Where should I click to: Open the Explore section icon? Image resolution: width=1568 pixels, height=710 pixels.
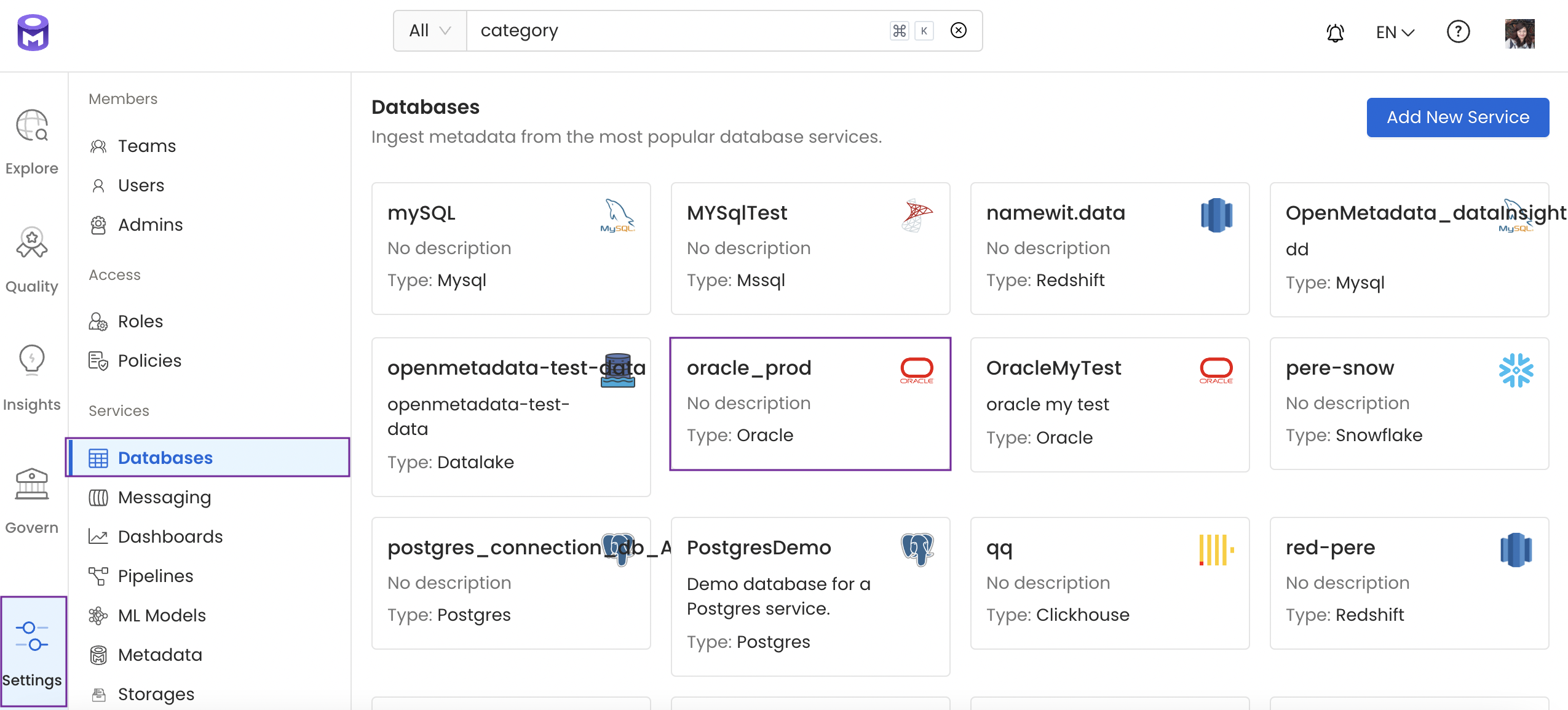point(32,126)
